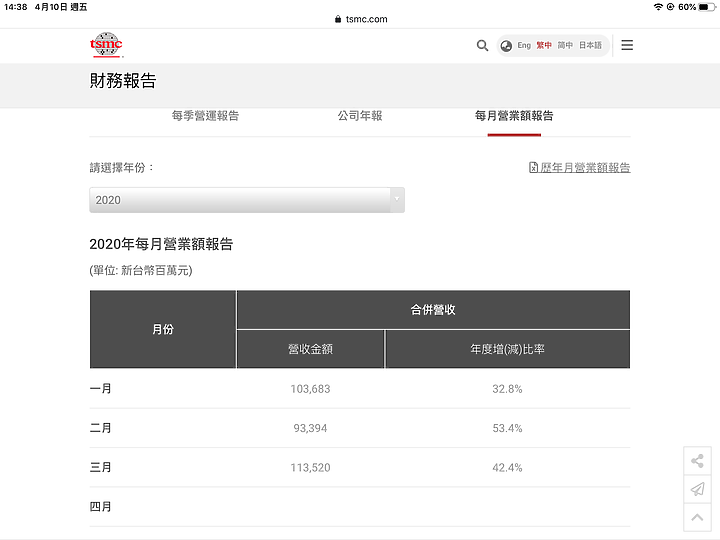This screenshot has width=720, height=540.
Task: Select the 四月 row label
Action: (101, 507)
